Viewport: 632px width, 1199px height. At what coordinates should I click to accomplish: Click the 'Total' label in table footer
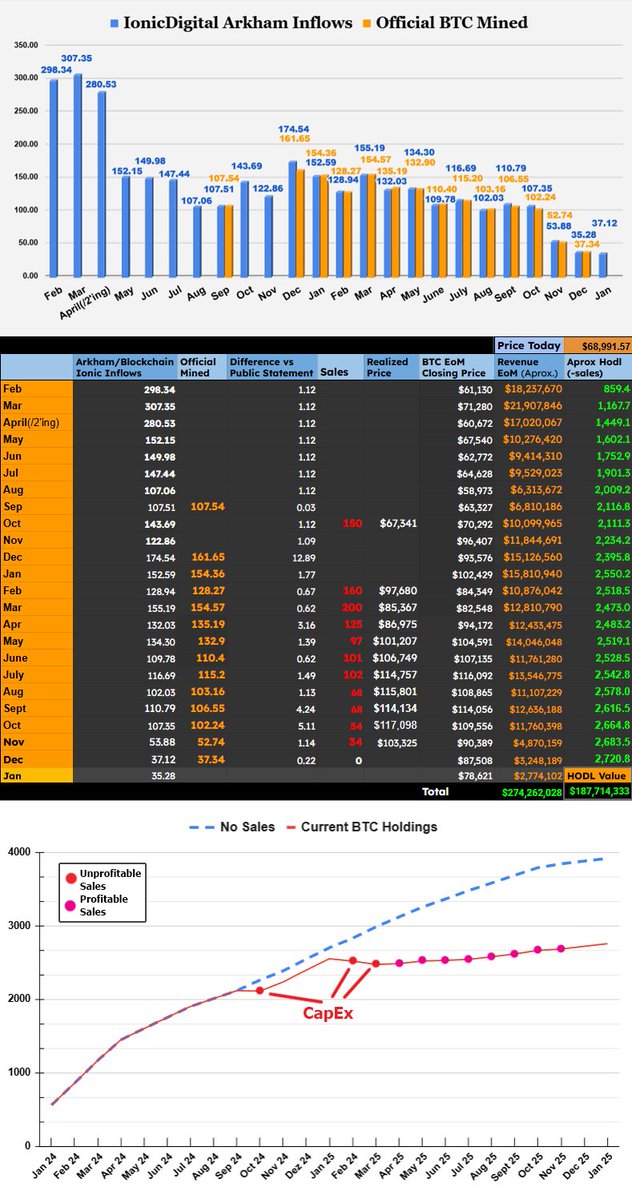pyautogui.click(x=435, y=791)
